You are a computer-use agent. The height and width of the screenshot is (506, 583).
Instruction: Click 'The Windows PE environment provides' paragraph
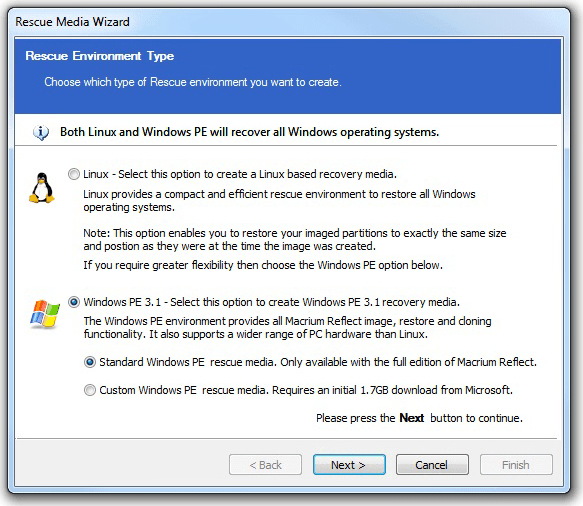point(287,327)
